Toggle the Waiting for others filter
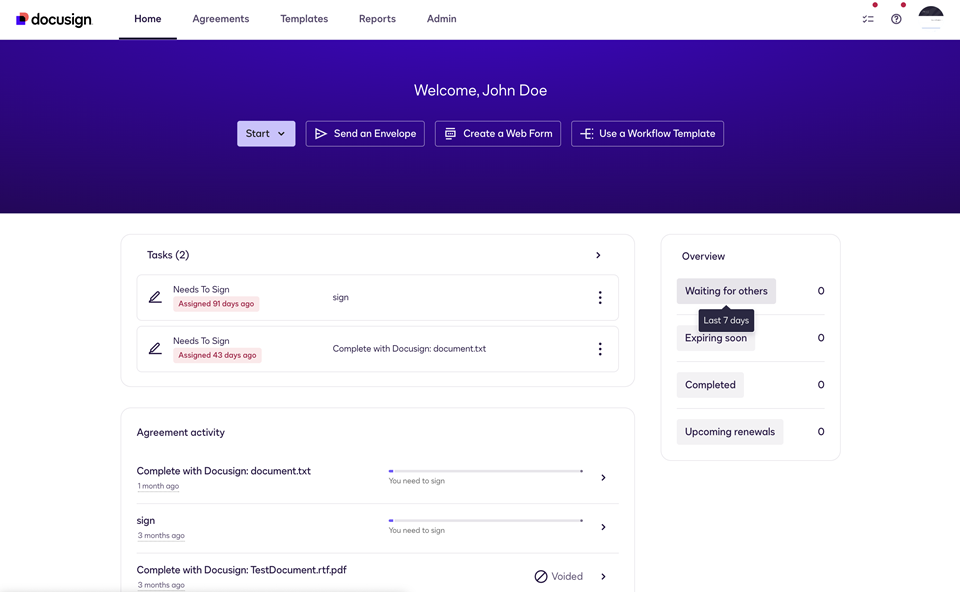This screenshot has height=592, width=960. coord(726,291)
